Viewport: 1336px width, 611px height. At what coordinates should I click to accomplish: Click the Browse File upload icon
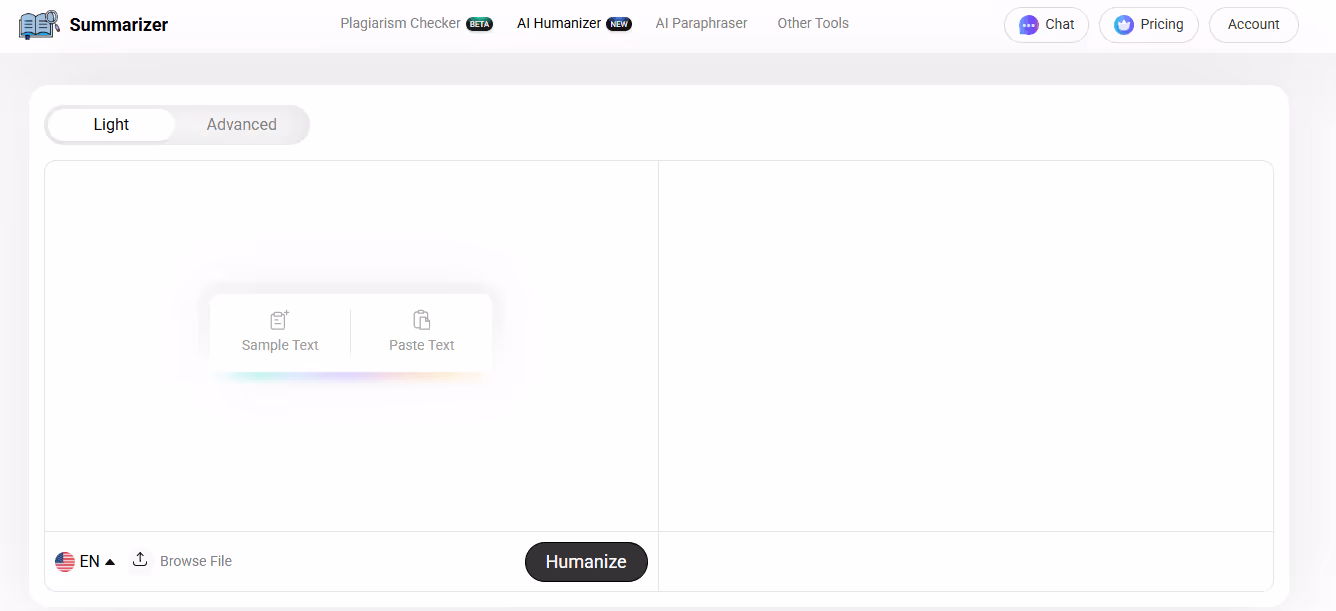(140, 560)
